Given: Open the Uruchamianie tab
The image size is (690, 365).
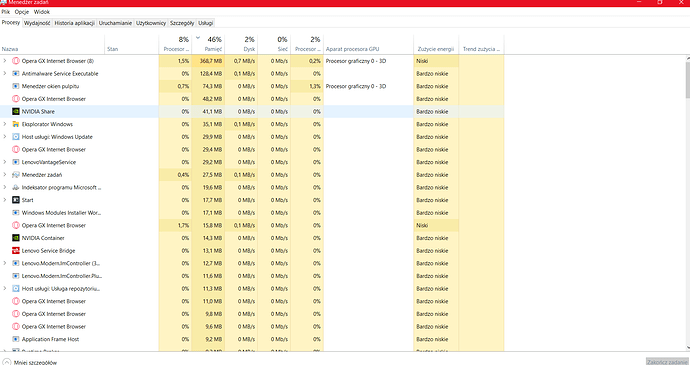Looking at the screenshot, I should pyautogui.click(x=115, y=23).
